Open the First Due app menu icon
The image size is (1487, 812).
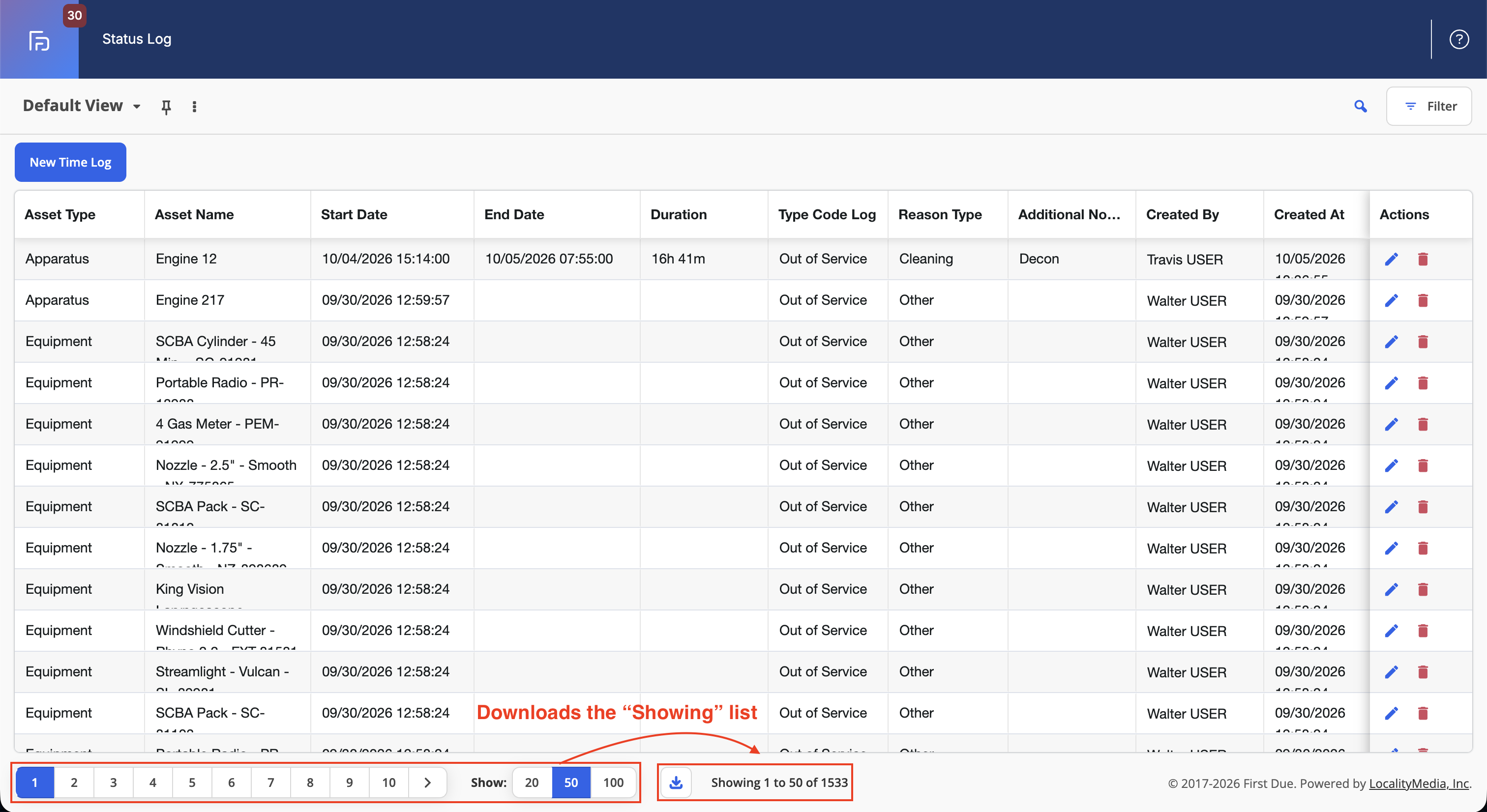39,40
